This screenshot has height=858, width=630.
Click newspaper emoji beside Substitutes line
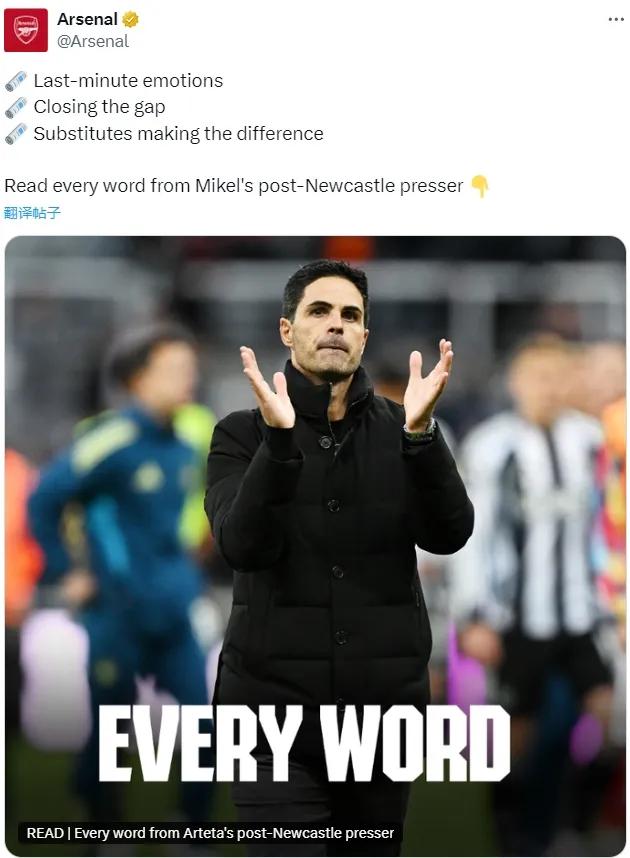point(16,133)
